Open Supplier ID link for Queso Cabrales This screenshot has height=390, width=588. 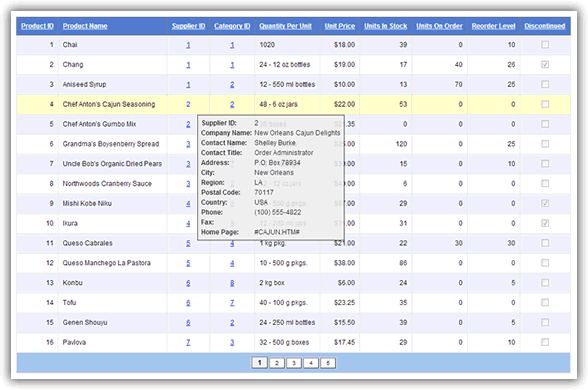188,243
